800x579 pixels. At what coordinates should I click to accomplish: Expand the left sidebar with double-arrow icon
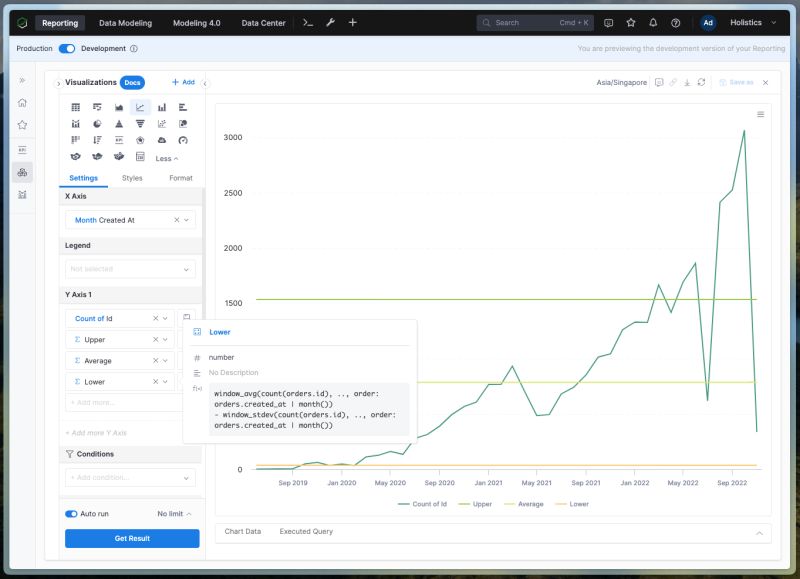pos(22,80)
